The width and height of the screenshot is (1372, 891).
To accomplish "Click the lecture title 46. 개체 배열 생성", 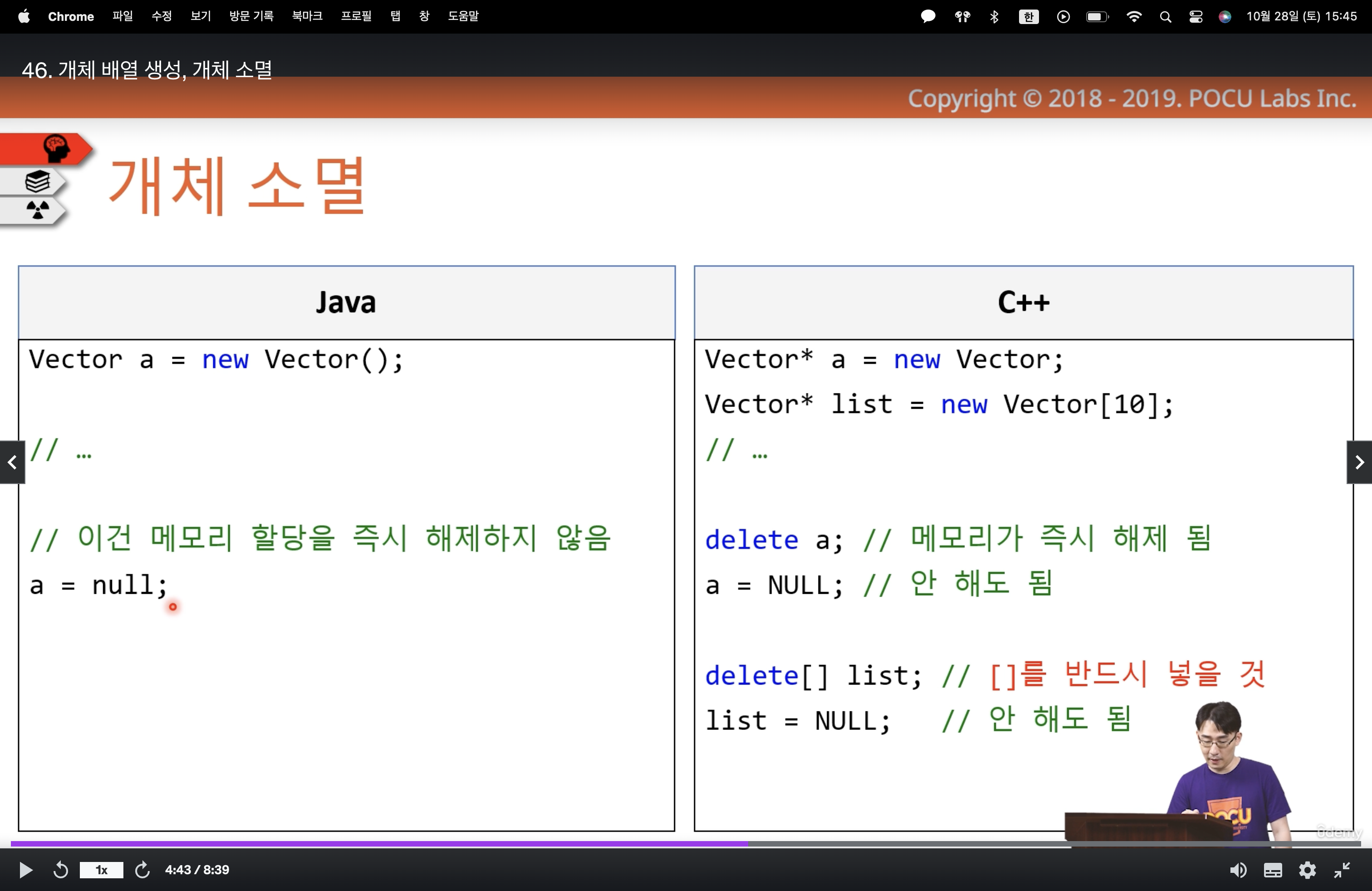I will (147, 70).
